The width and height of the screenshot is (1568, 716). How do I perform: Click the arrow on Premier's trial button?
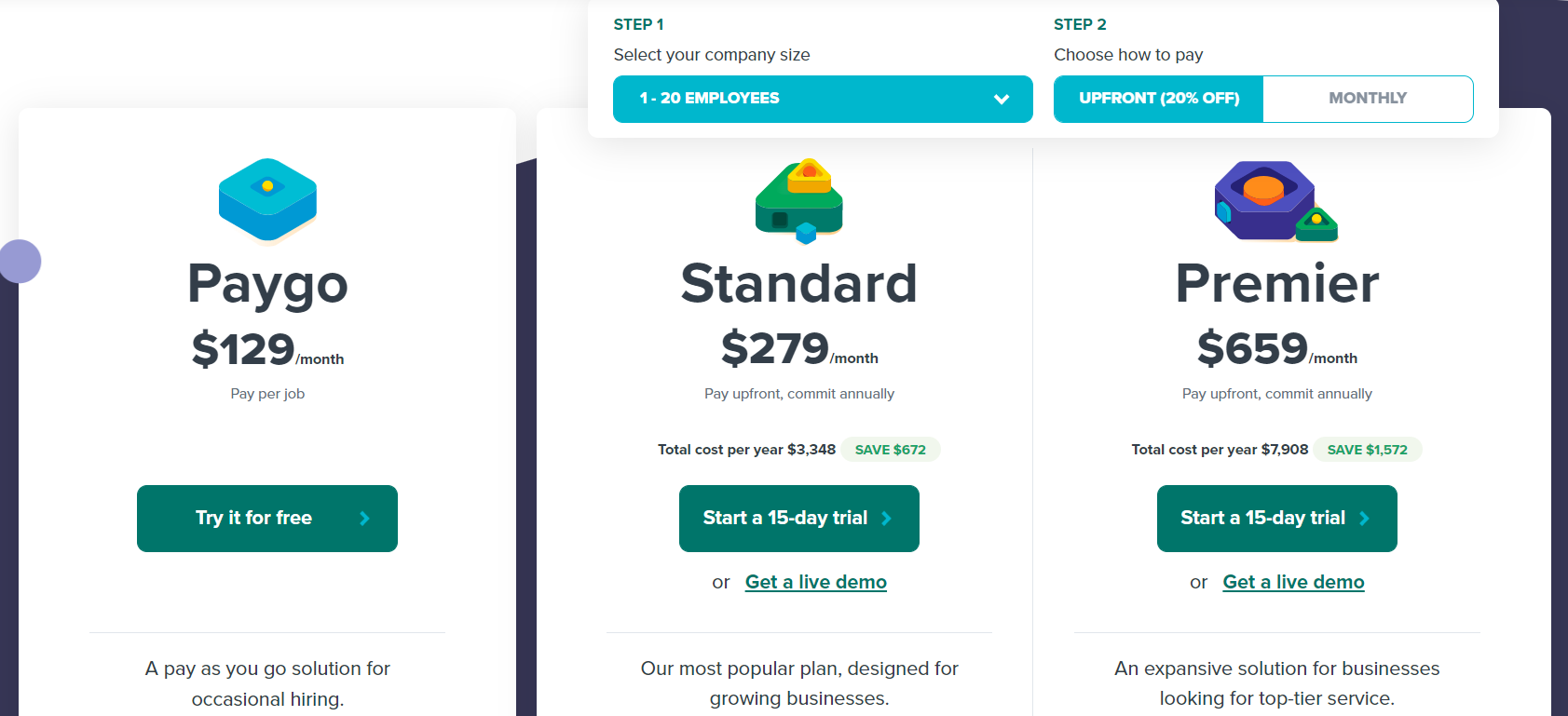[x=1365, y=519]
